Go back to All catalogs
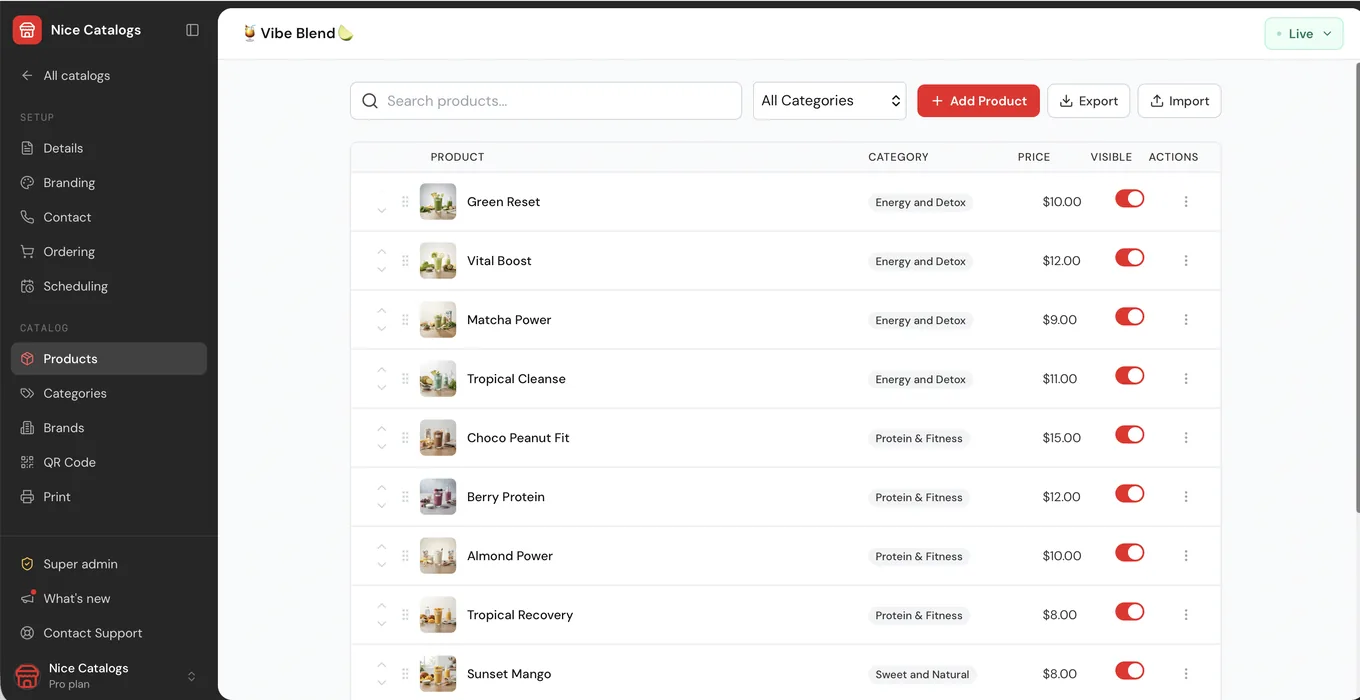This screenshot has width=1360, height=700. point(65,76)
